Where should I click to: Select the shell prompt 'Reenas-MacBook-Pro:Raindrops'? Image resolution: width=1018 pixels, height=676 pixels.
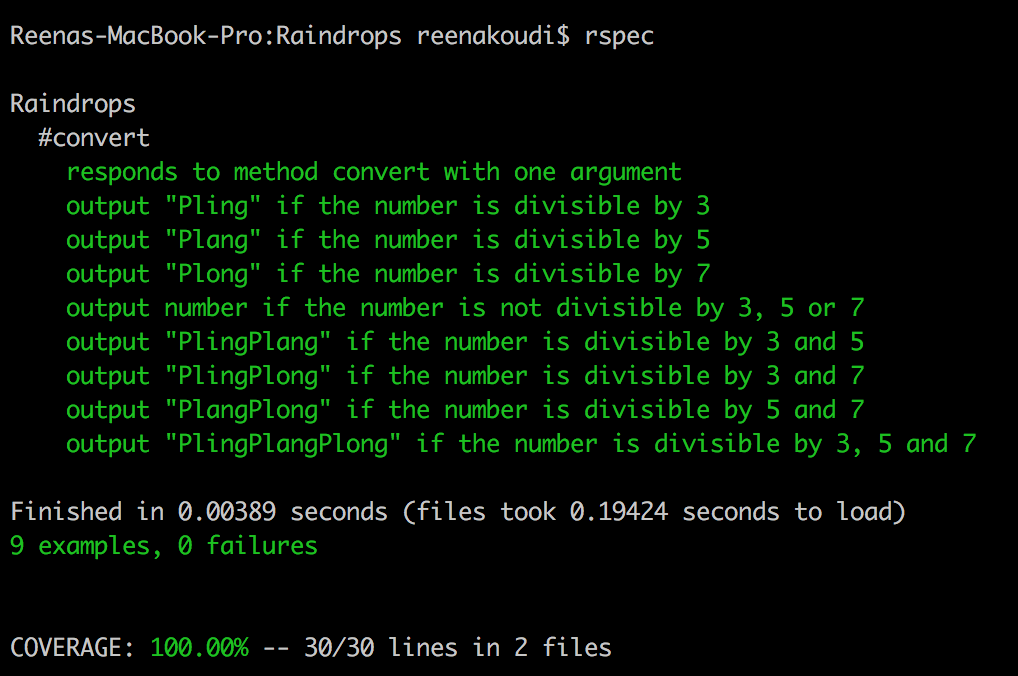(206, 35)
